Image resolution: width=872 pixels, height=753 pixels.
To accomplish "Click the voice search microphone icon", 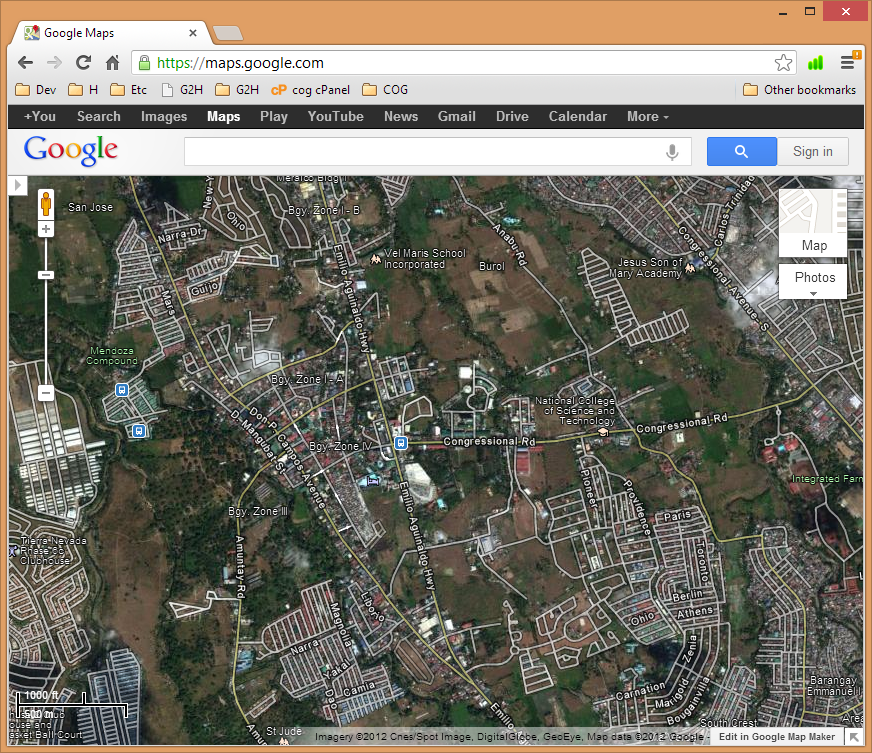I will (x=673, y=152).
